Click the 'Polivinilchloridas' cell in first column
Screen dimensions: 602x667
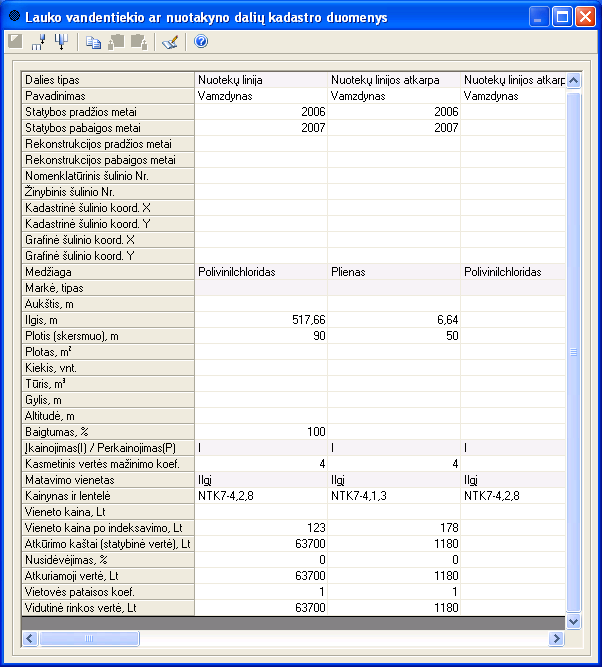coord(261,272)
